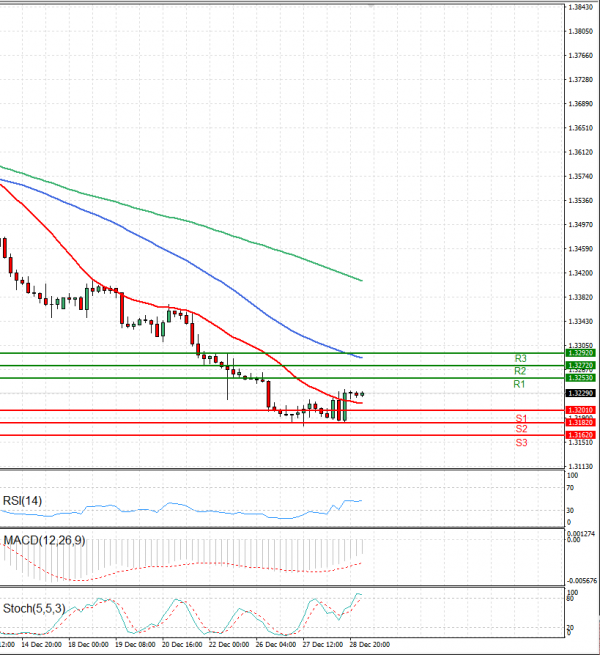The height and width of the screenshot is (655, 600).
Task: Click the R3 resistance label
Action: point(520,358)
